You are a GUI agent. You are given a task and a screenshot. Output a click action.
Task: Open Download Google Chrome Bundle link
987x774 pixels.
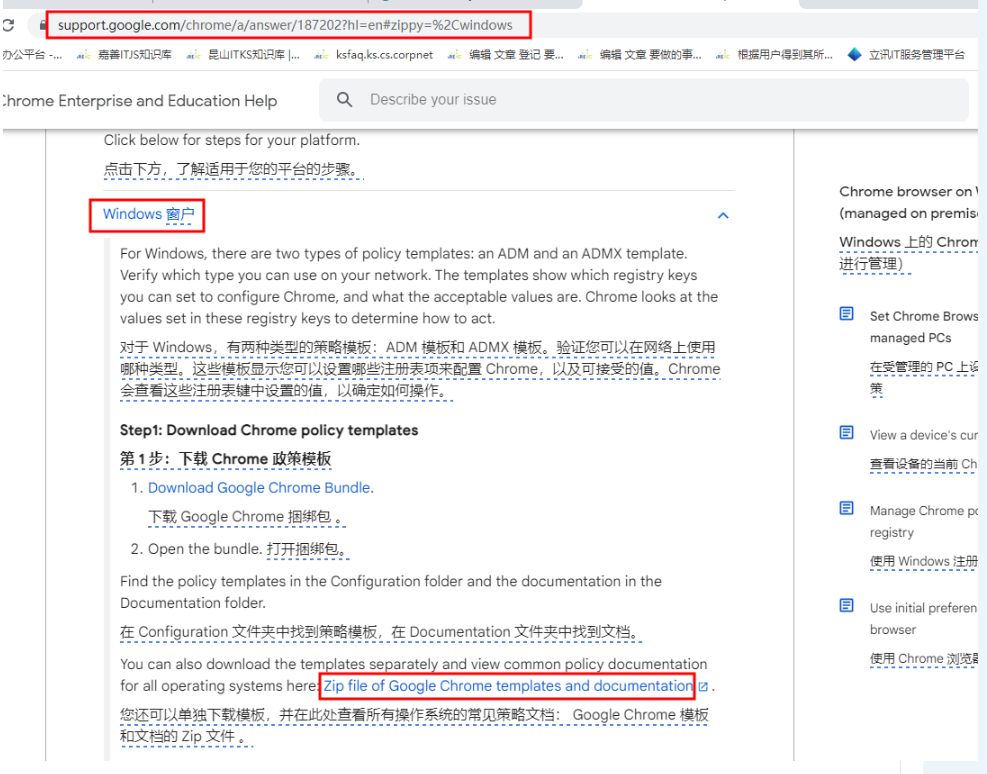tap(259, 488)
